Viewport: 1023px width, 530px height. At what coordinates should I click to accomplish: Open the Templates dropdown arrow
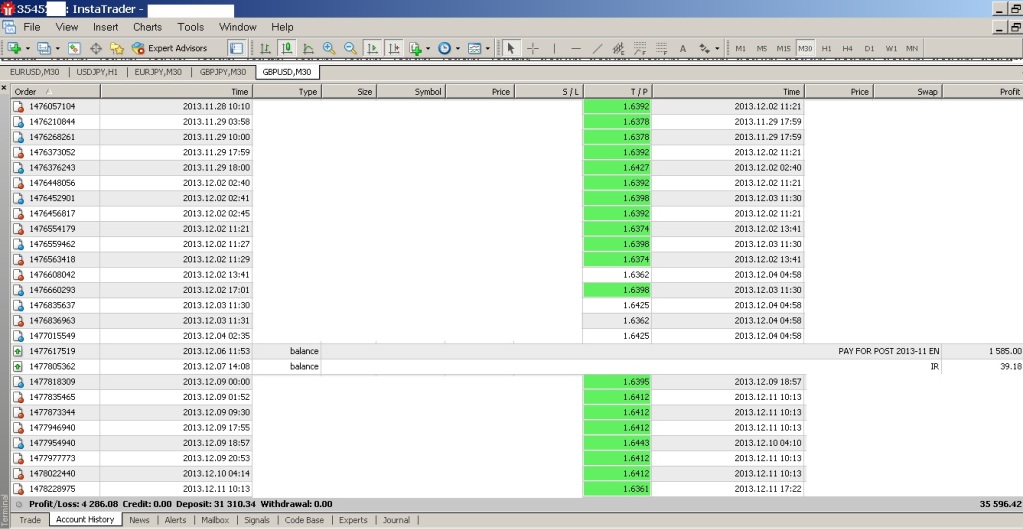click(488, 48)
